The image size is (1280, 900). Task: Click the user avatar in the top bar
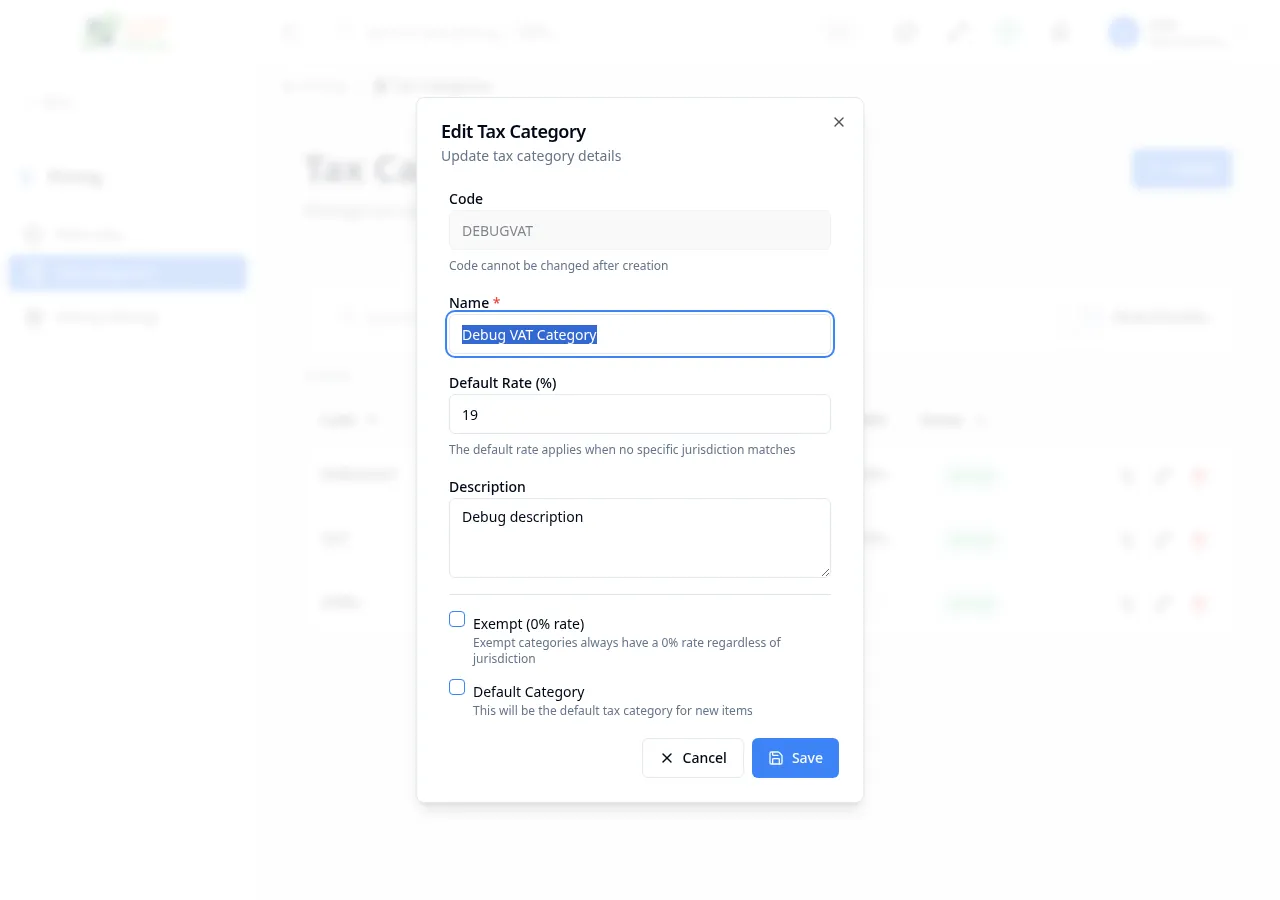(x=1123, y=32)
